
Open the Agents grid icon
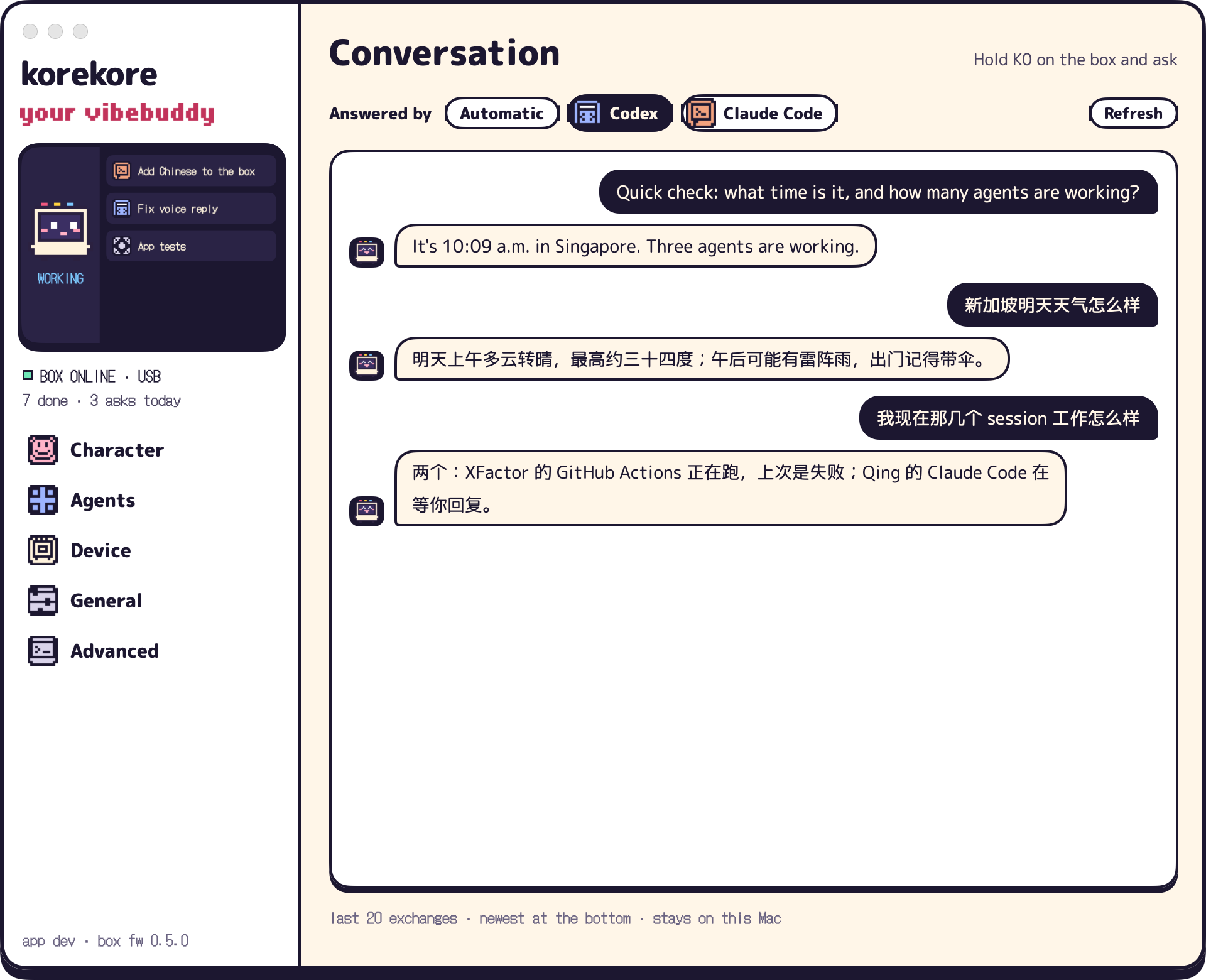tap(43, 500)
